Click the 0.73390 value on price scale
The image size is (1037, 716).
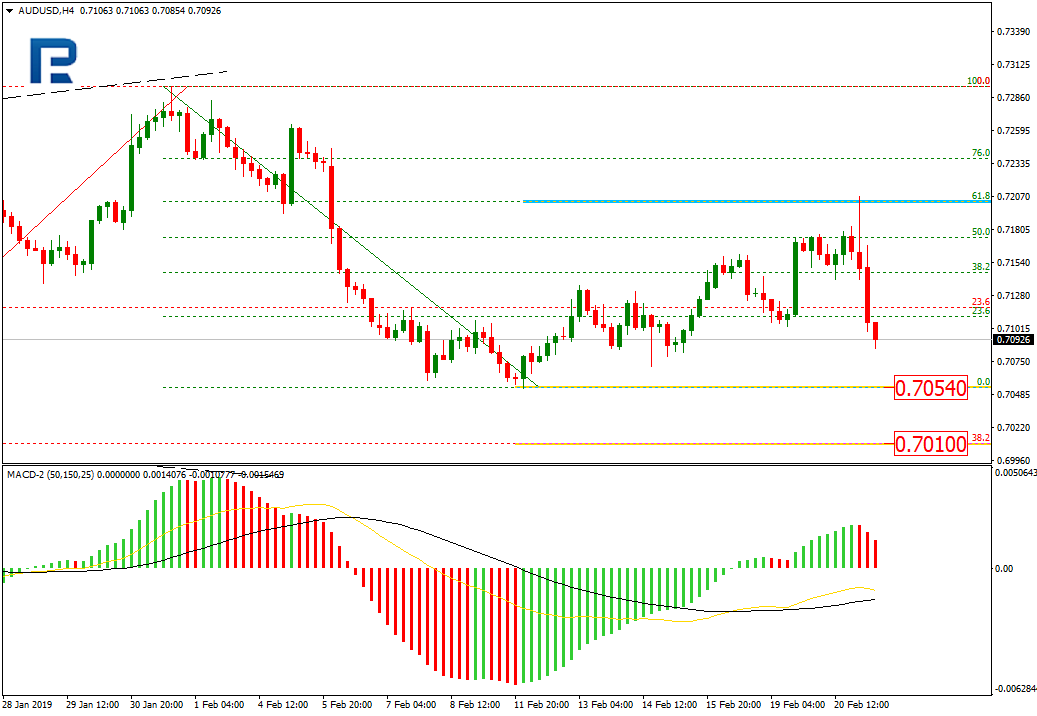[x=1012, y=32]
